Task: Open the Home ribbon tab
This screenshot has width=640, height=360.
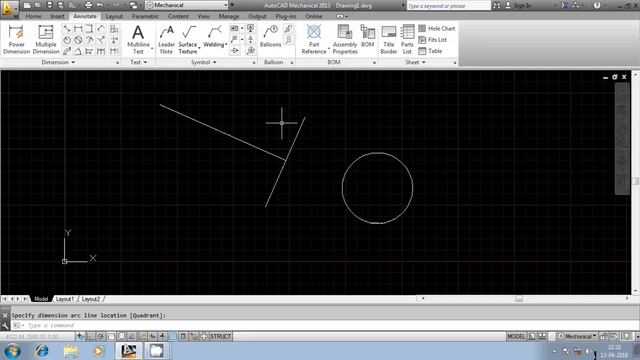Action: tap(33, 16)
